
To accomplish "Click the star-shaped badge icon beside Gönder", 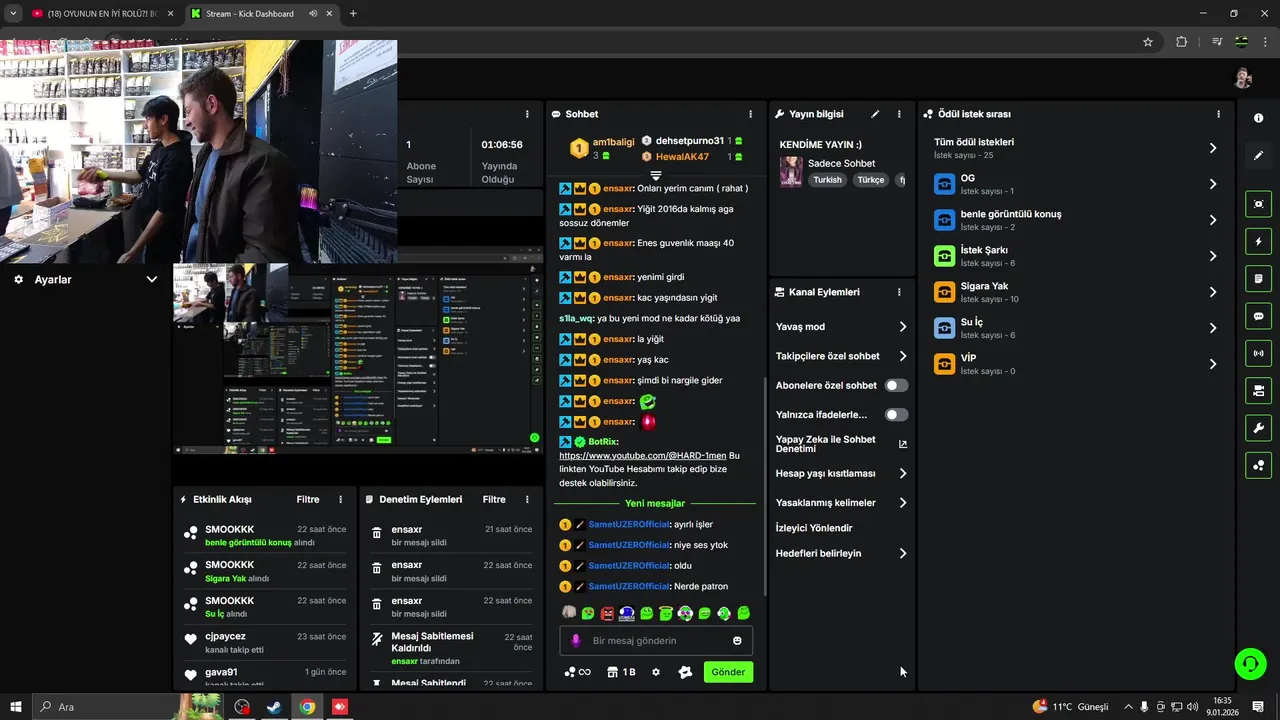I will [685, 672].
